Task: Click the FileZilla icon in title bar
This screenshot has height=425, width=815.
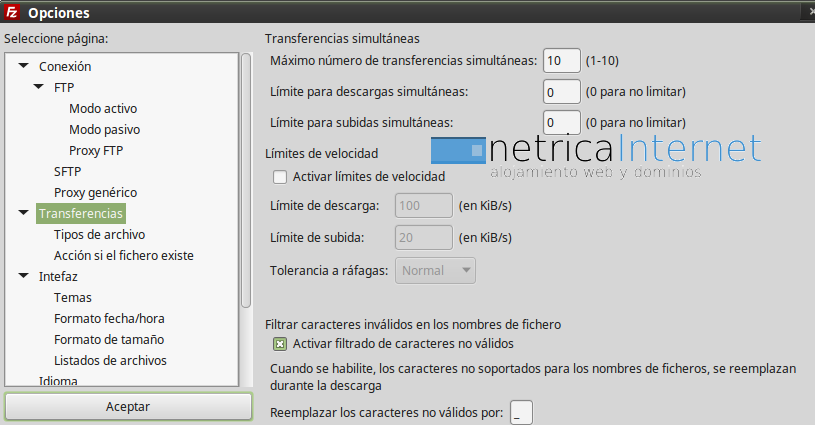Action: tap(12, 13)
